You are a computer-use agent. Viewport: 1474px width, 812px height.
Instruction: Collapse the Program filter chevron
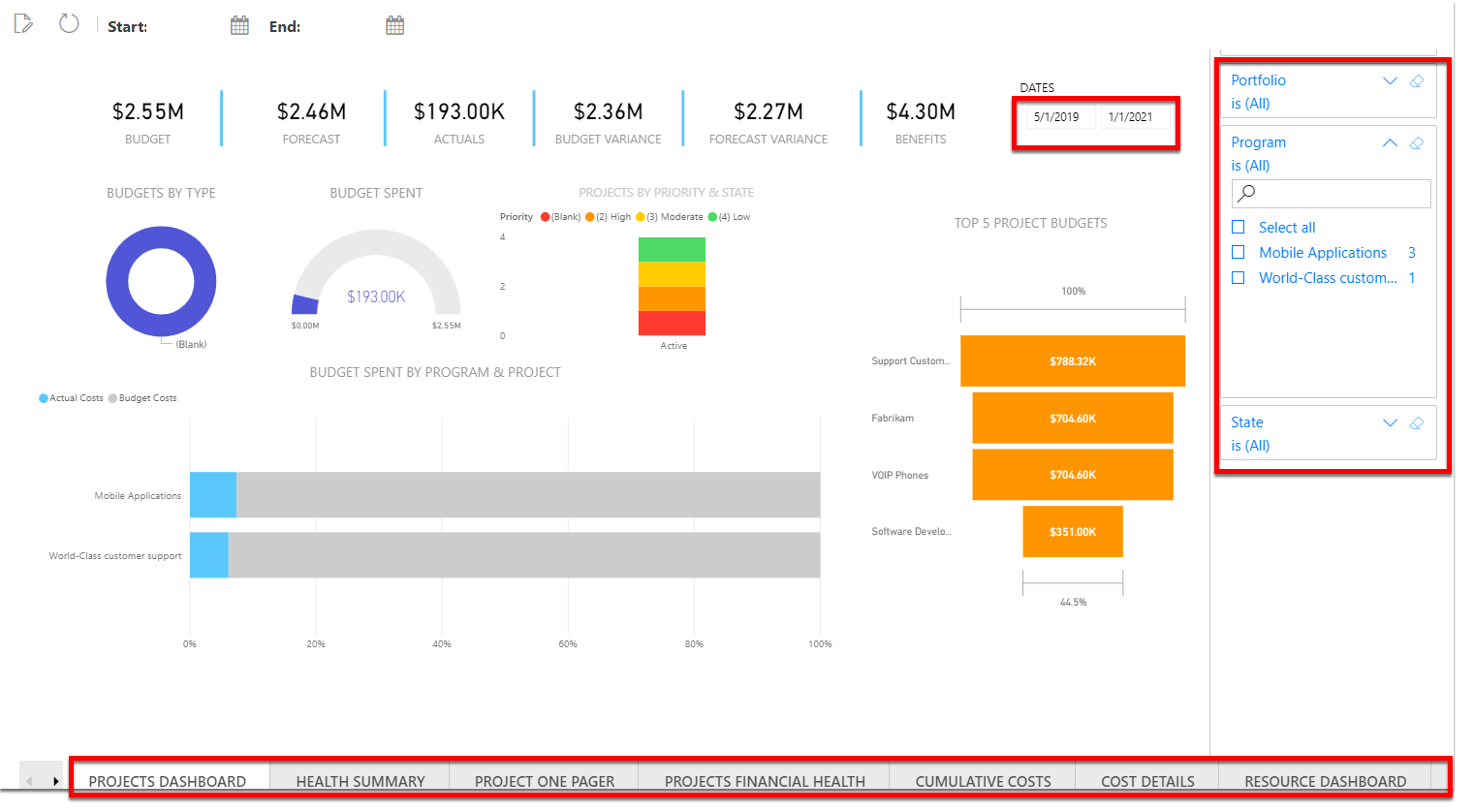1390,142
